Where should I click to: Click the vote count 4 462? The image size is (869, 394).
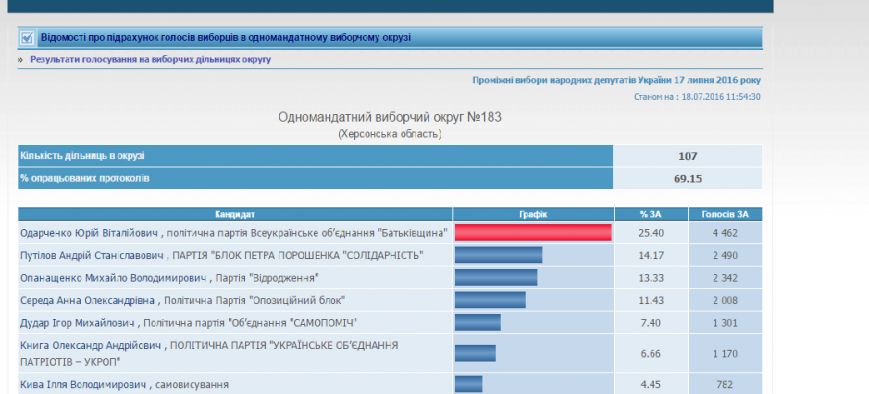point(725,233)
